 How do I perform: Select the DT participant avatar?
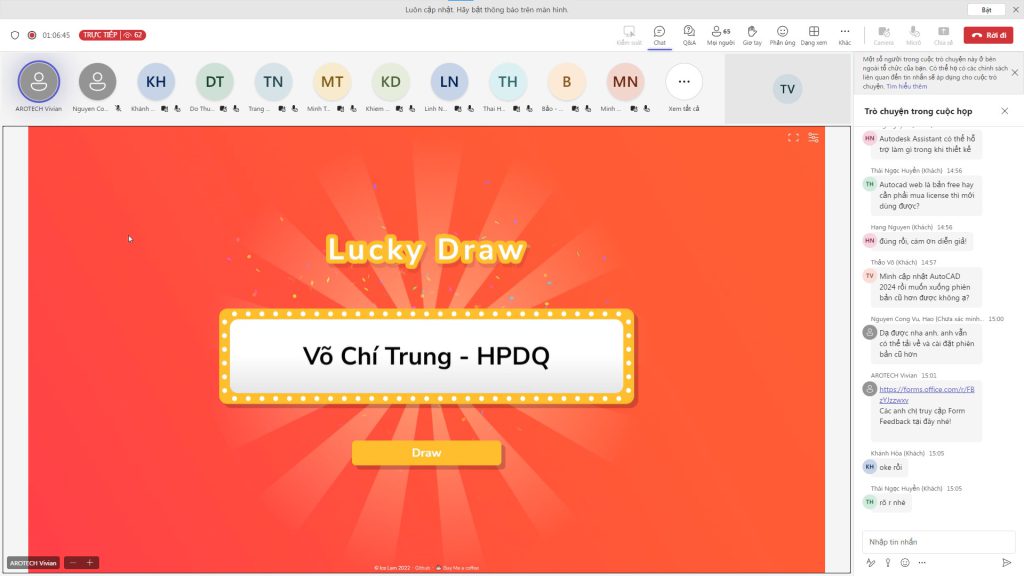[214, 82]
